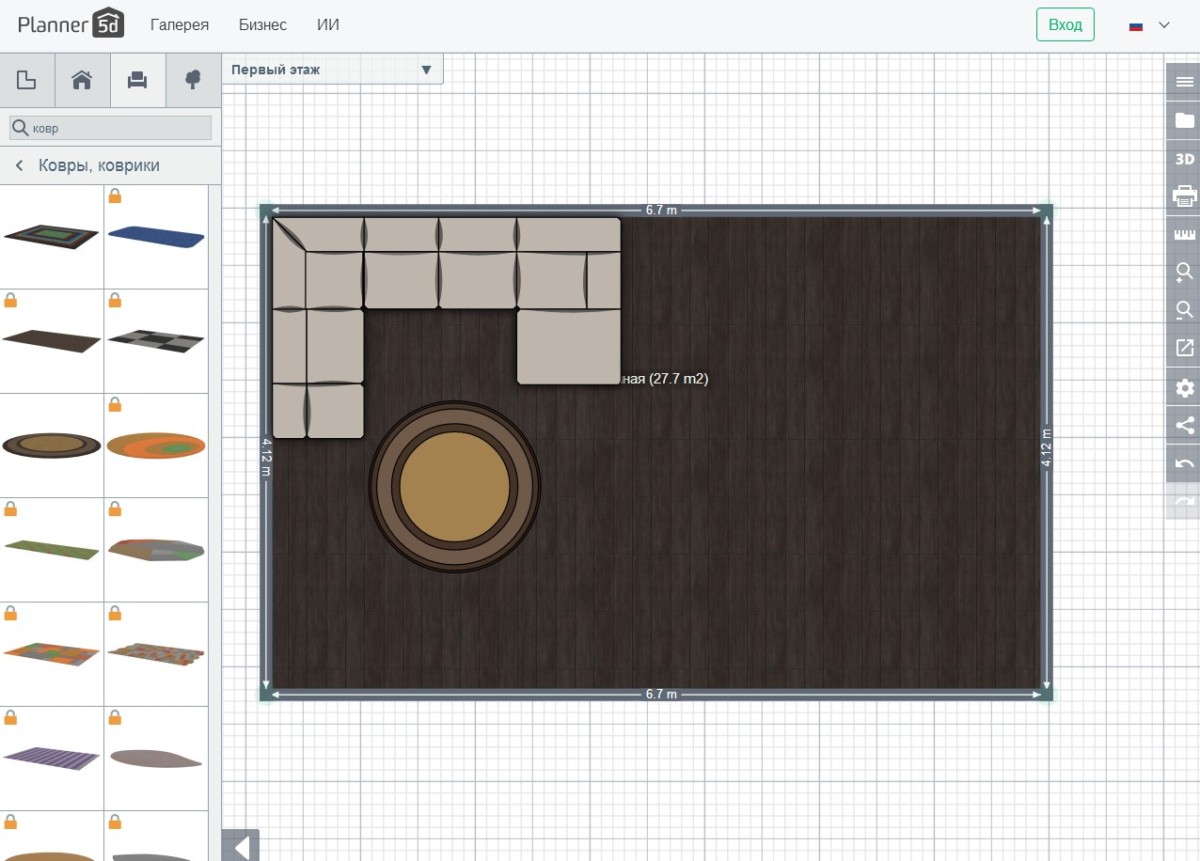
Task: Open the ИИ menu
Action: point(328,25)
